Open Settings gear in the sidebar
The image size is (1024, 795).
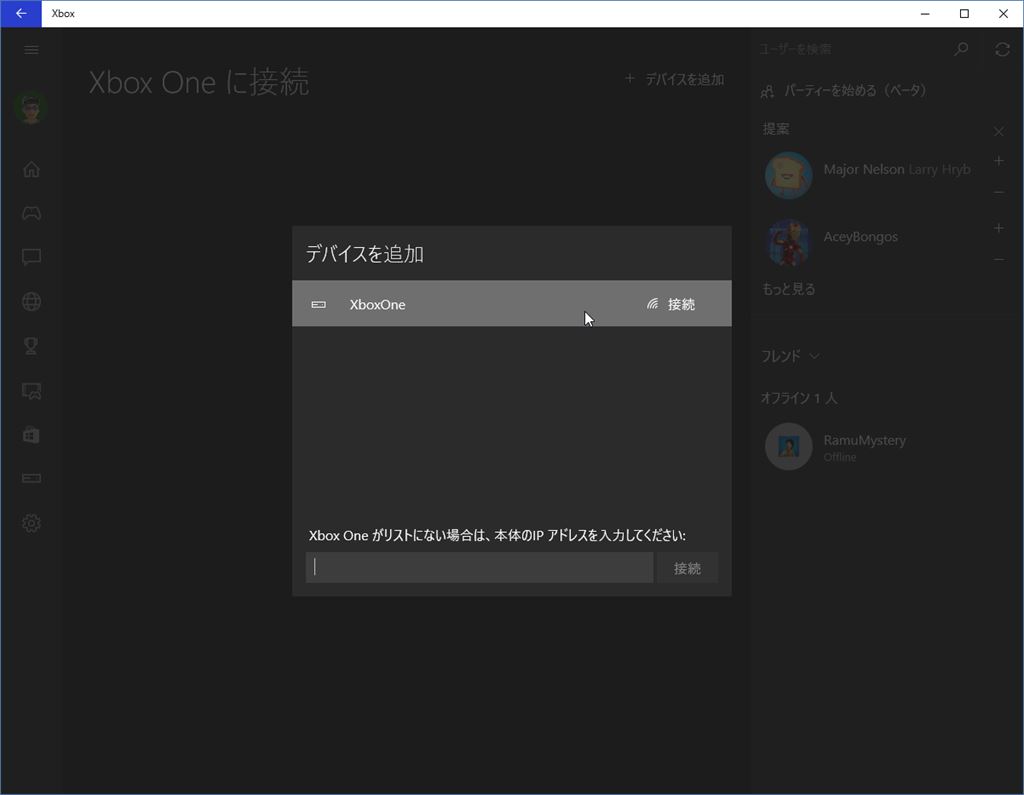coord(31,523)
